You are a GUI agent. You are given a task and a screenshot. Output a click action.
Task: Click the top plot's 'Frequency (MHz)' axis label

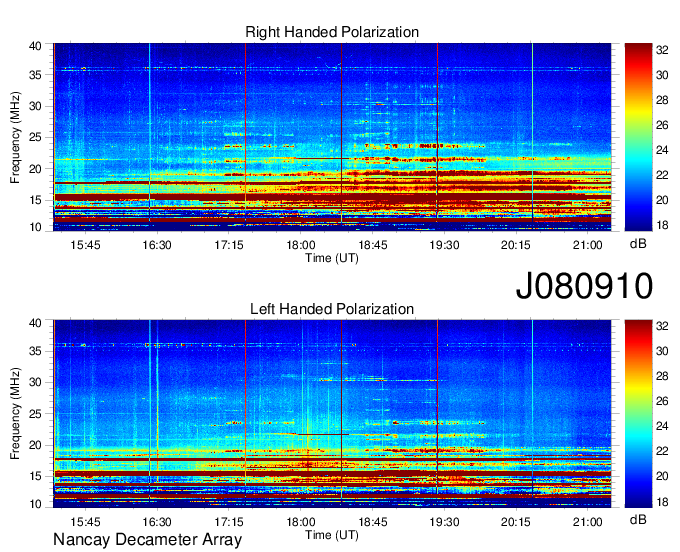tap(15, 137)
